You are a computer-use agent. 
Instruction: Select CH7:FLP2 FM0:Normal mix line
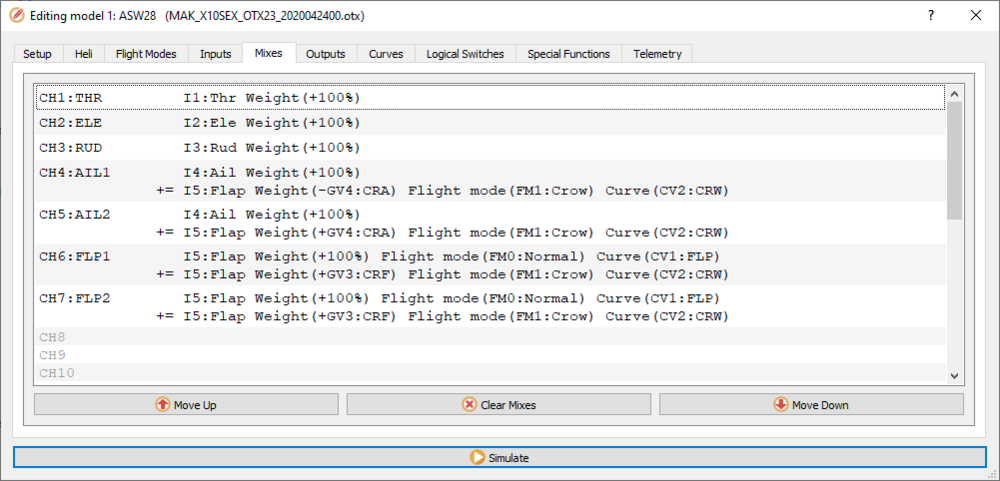point(490,299)
